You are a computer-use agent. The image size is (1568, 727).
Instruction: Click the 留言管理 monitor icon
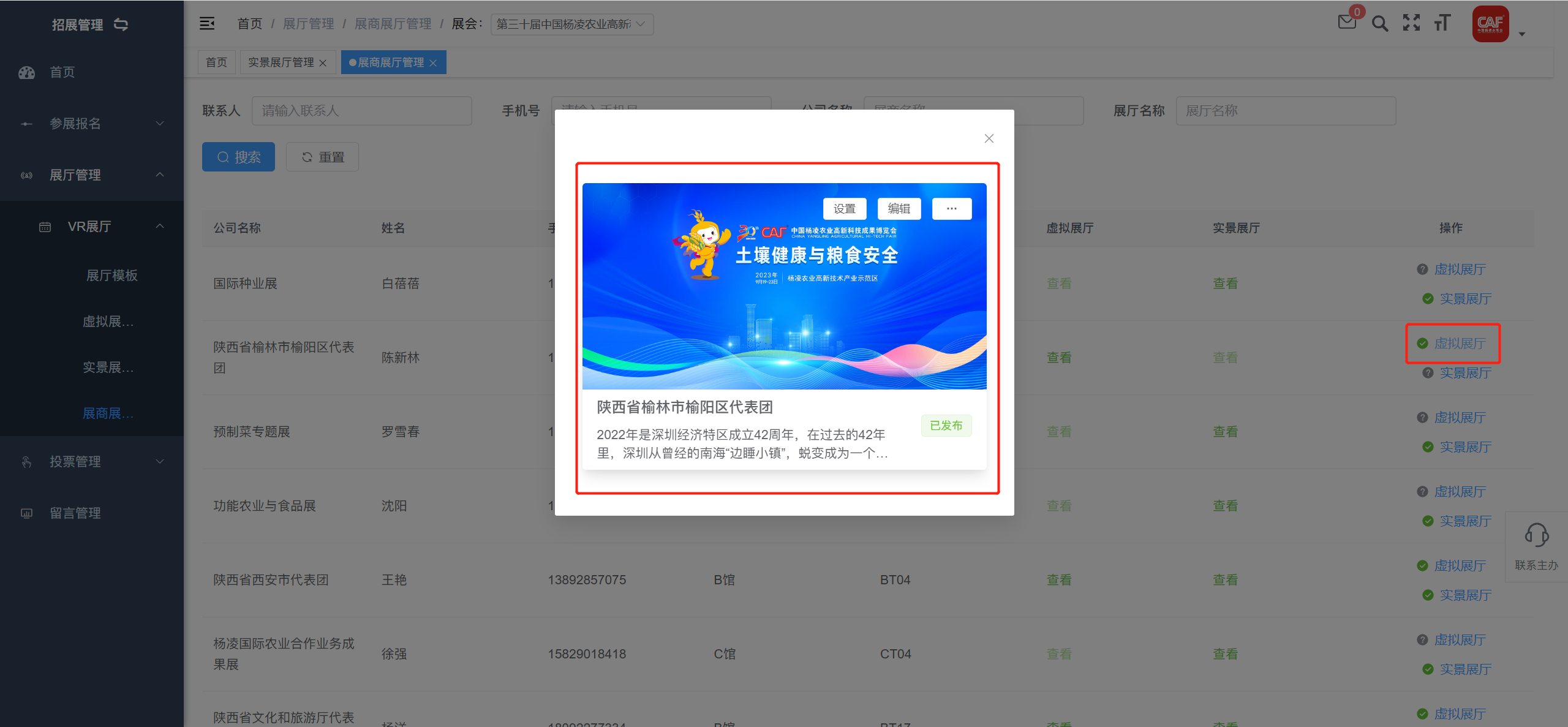click(26, 513)
